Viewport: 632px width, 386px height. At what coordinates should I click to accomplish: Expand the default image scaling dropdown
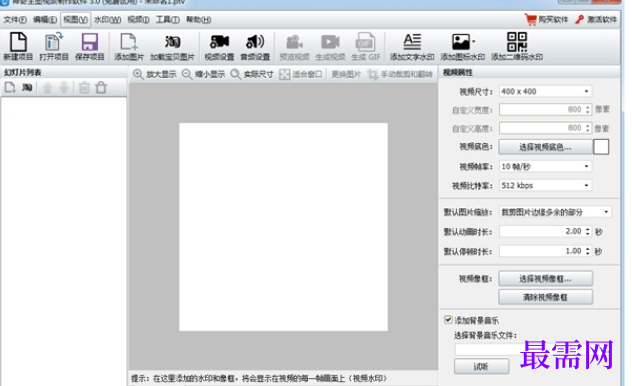pyautogui.click(x=555, y=212)
